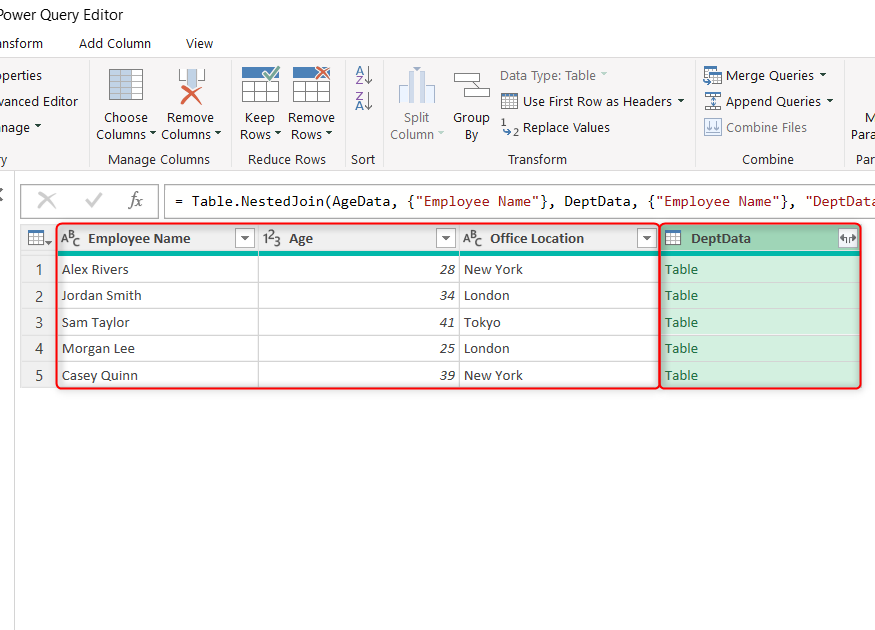Expand the Append Queries dropdown arrow
Image resolution: width=875 pixels, height=630 pixels.
point(830,101)
